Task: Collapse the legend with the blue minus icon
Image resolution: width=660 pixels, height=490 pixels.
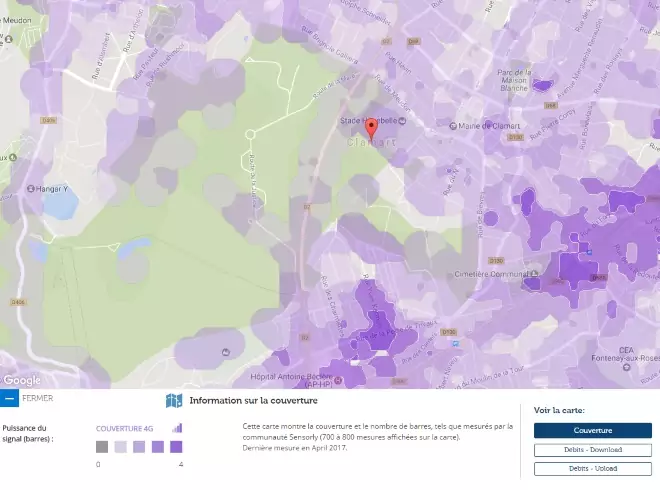Action: coord(9,398)
